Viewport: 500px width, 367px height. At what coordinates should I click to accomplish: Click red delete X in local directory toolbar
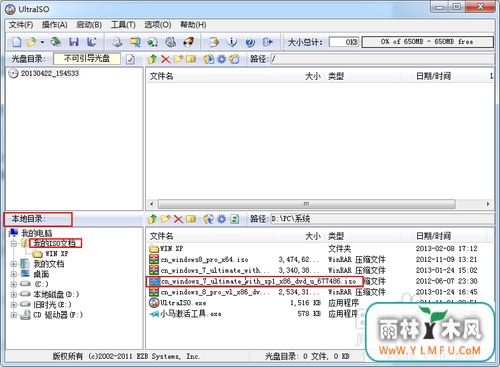(178, 219)
